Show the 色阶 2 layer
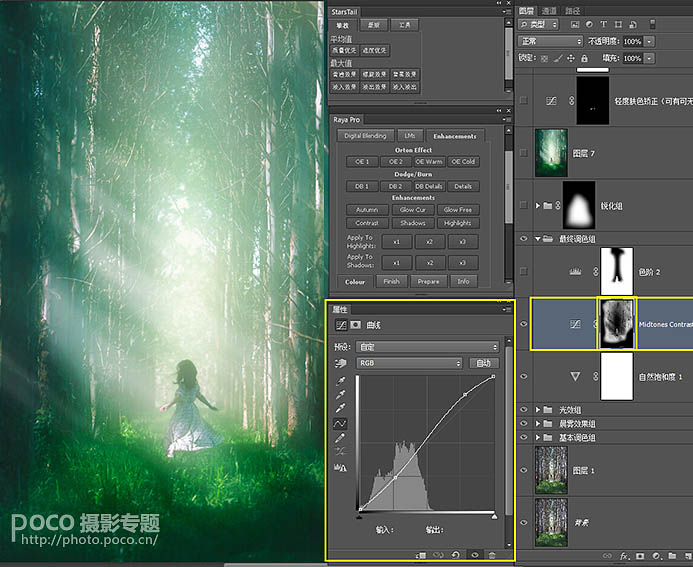The width and height of the screenshot is (693, 567). click(524, 271)
